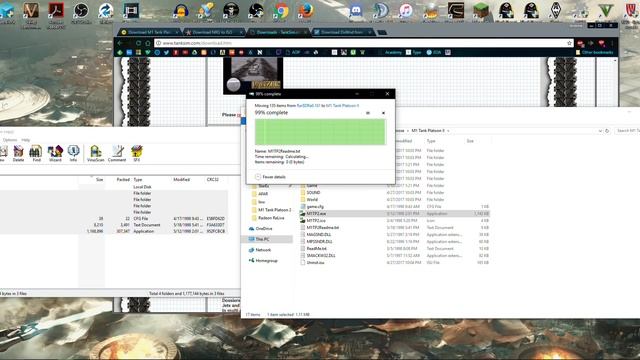The image size is (640, 360).
Task: Select Homegroup in Explorer sidebar
Action: coord(263,260)
